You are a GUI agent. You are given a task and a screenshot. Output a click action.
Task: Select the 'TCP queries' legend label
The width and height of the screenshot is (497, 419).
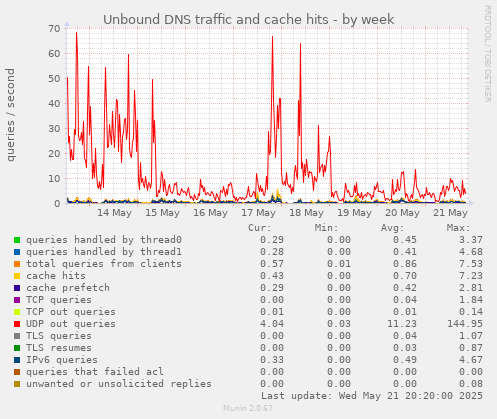point(59,300)
